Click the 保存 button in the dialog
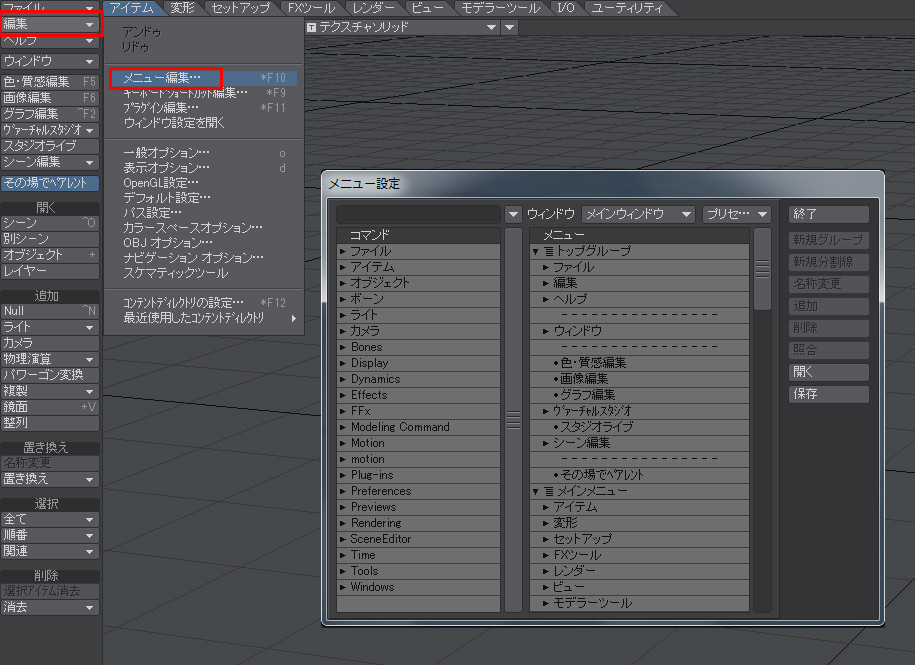The image size is (915, 665). [x=828, y=394]
